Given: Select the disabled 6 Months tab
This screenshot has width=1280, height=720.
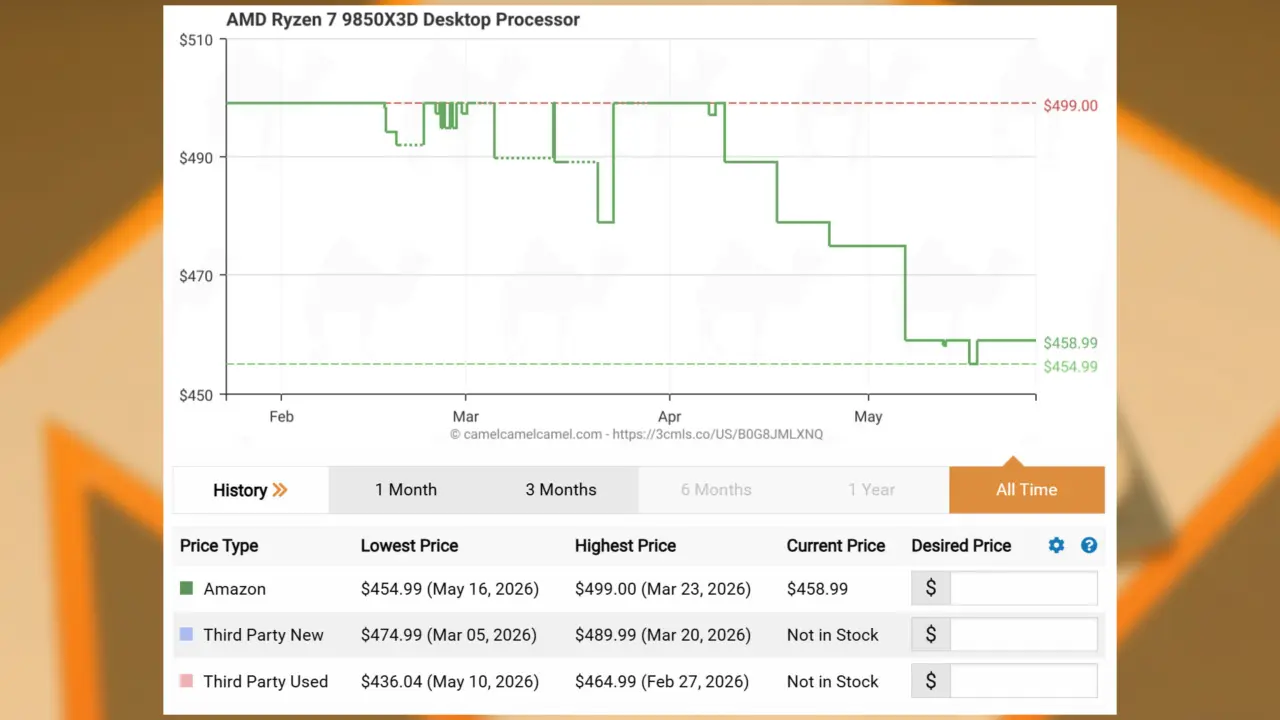Looking at the screenshot, I should point(716,490).
